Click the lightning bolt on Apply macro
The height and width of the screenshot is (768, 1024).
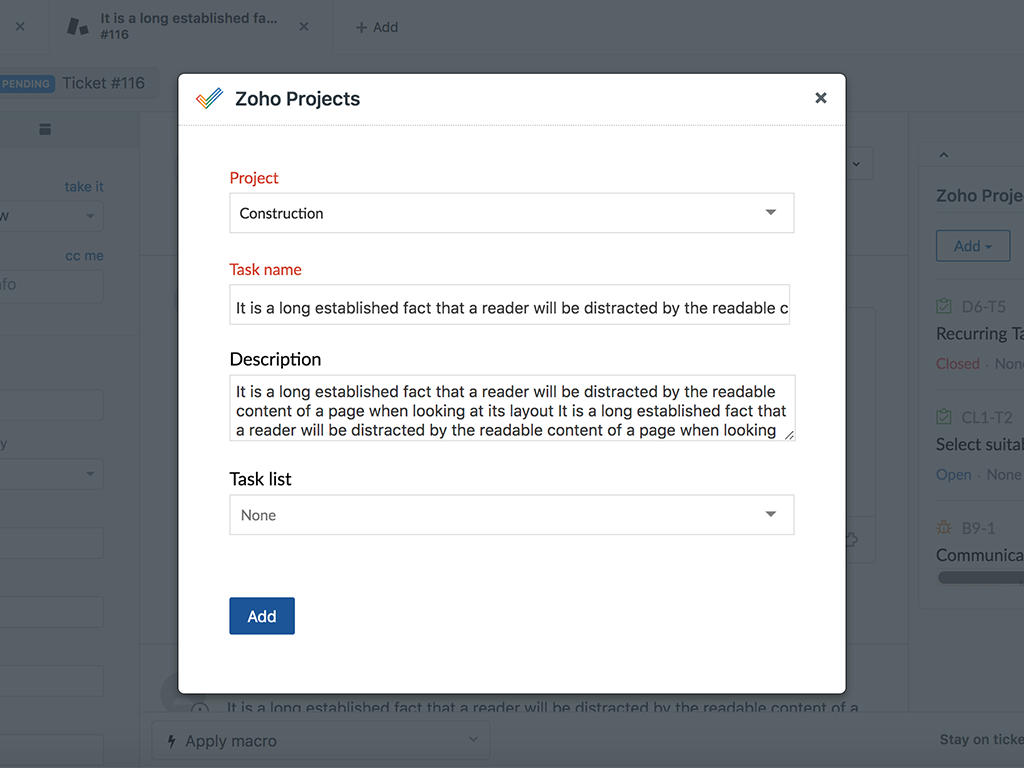pyautogui.click(x=174, y=740)
